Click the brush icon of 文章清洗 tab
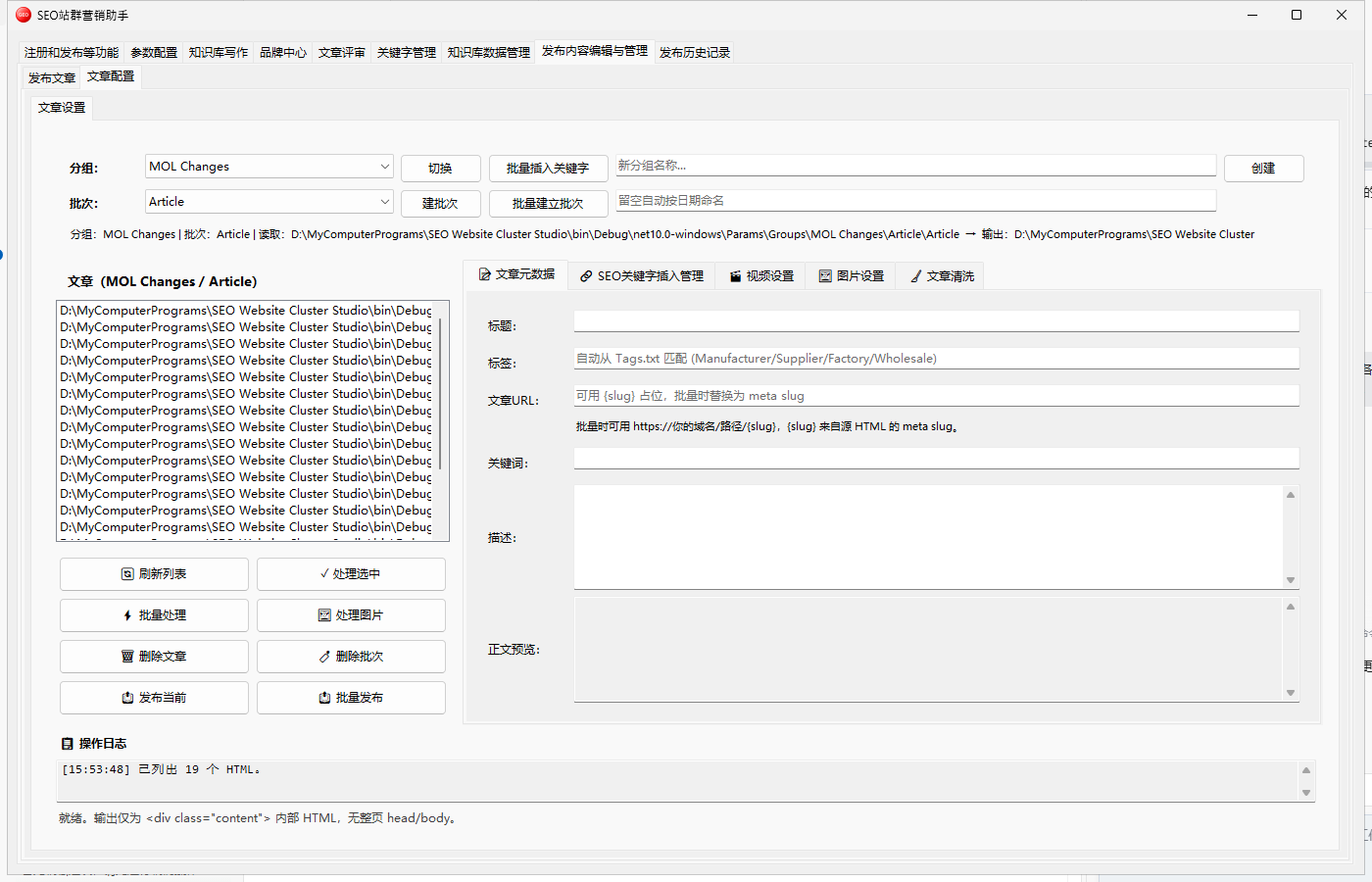 tap(915, 276)
